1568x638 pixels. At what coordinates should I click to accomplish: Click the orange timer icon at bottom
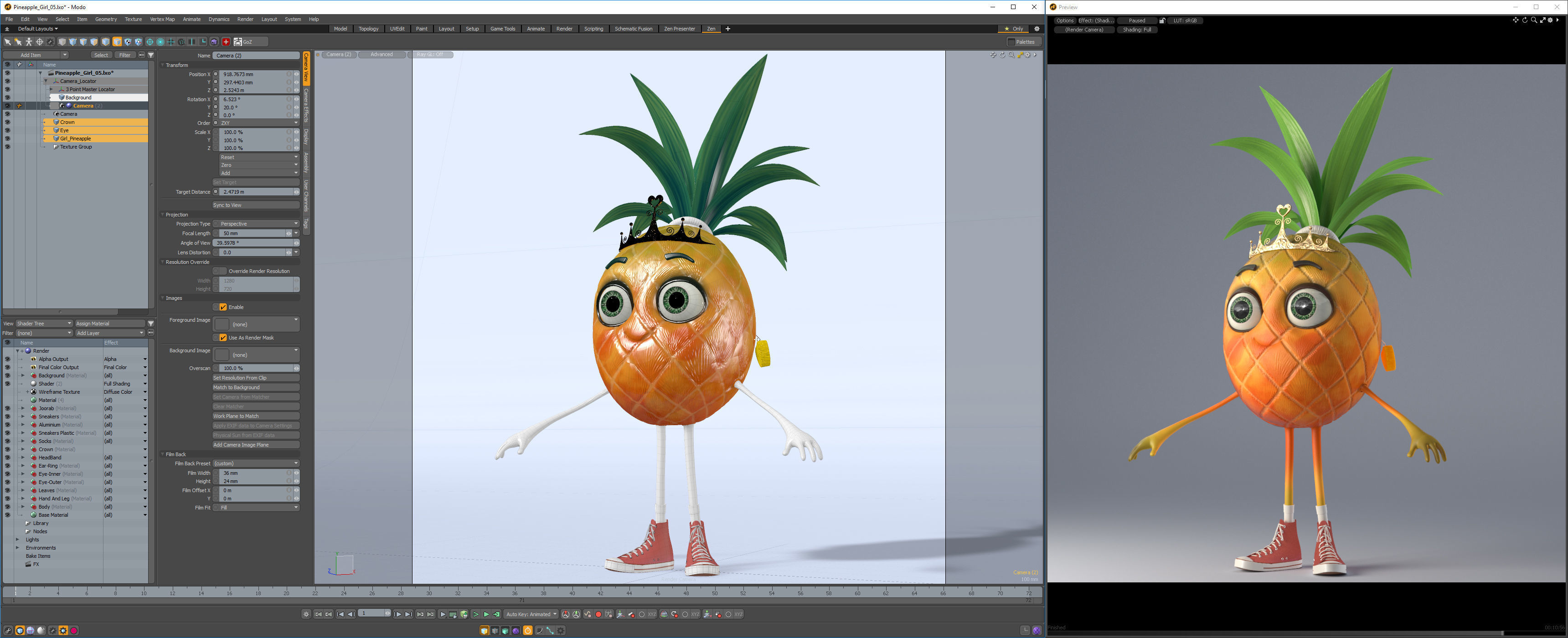pyautogui.click(x=528, y=631)
